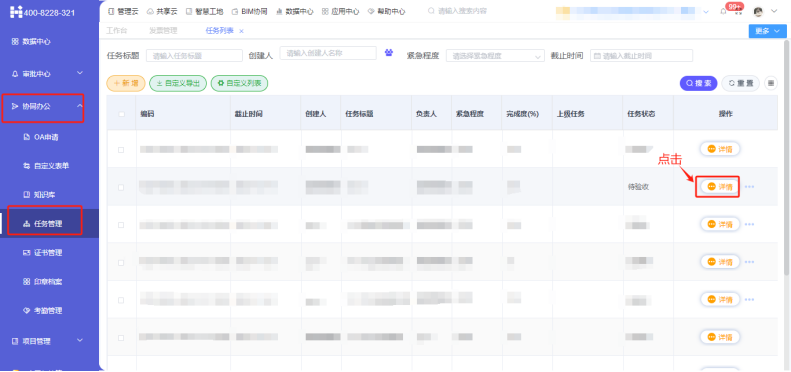791x372 pixels.
Task: Click the 任务状态 column header
Action: coord(641,114)
